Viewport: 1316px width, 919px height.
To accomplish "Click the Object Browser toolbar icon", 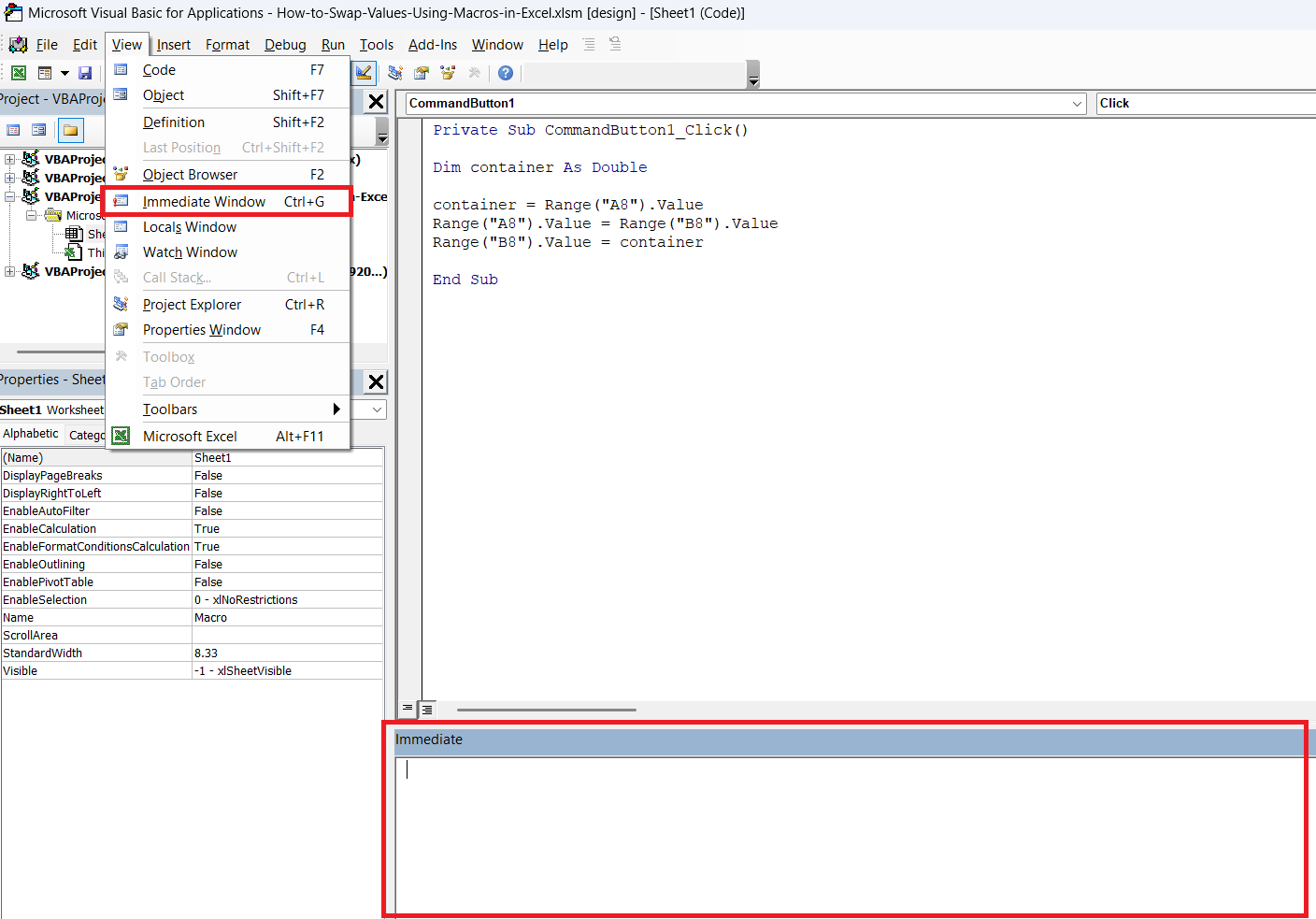I will [448, 73].
